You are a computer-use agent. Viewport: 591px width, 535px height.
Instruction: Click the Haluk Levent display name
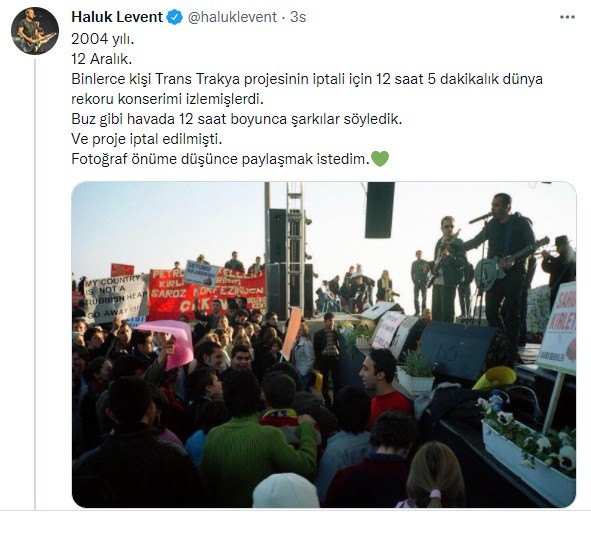pyautogui.click(x=117, y=17)
